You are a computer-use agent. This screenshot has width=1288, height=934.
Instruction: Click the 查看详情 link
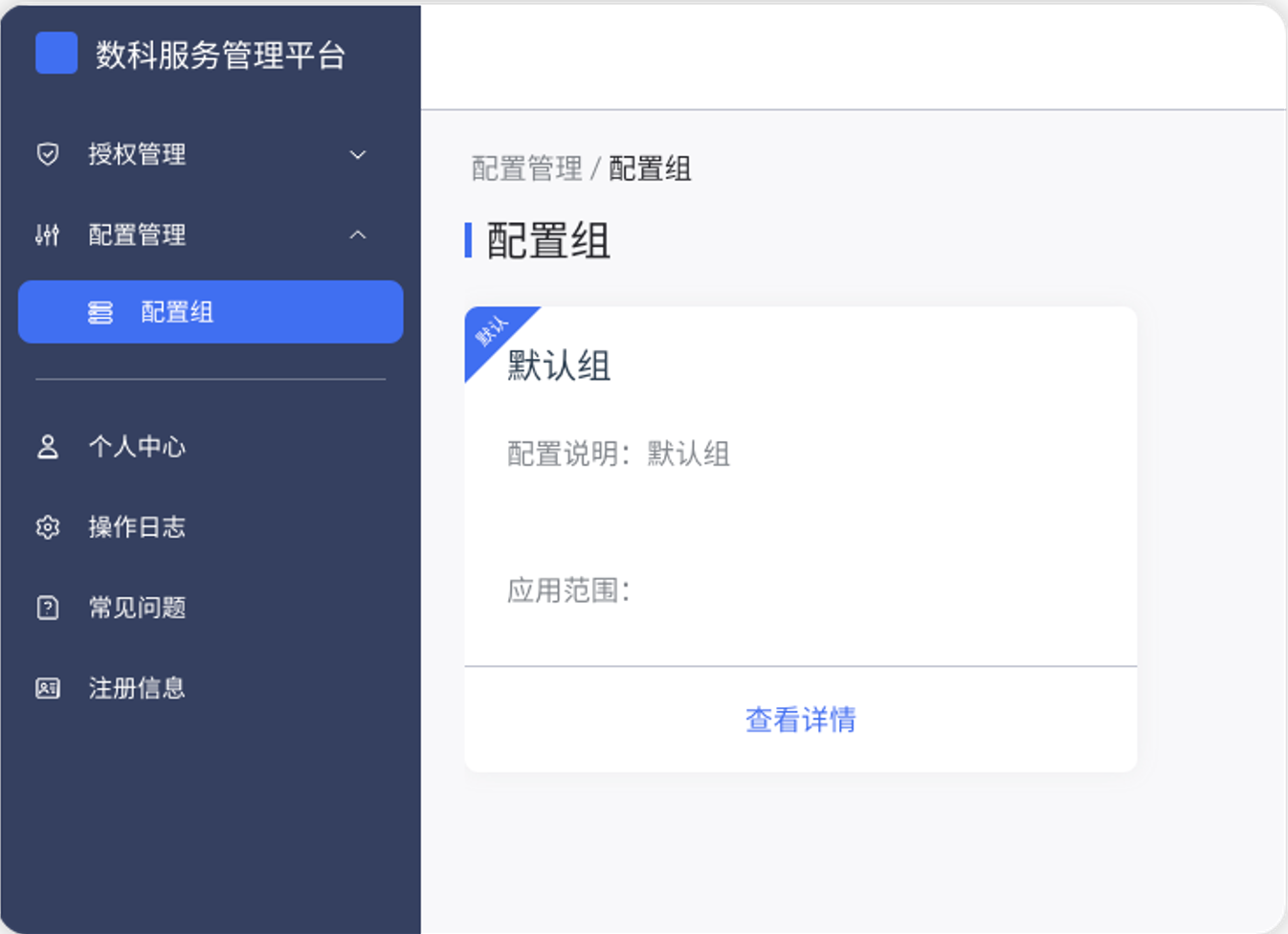800,720
